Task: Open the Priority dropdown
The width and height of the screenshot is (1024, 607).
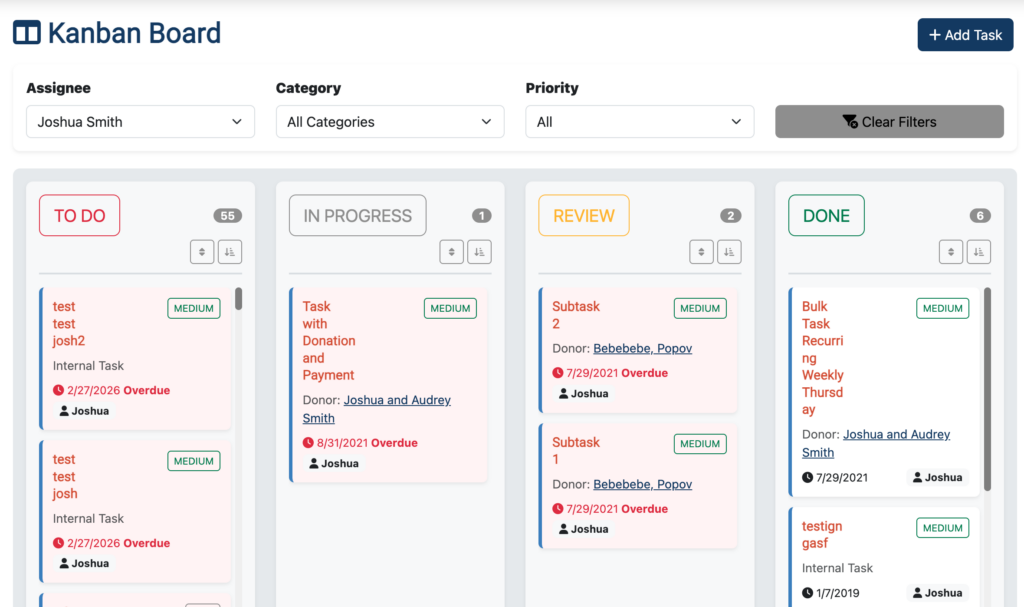Action: pyautogui.click(x=639, y=121)
